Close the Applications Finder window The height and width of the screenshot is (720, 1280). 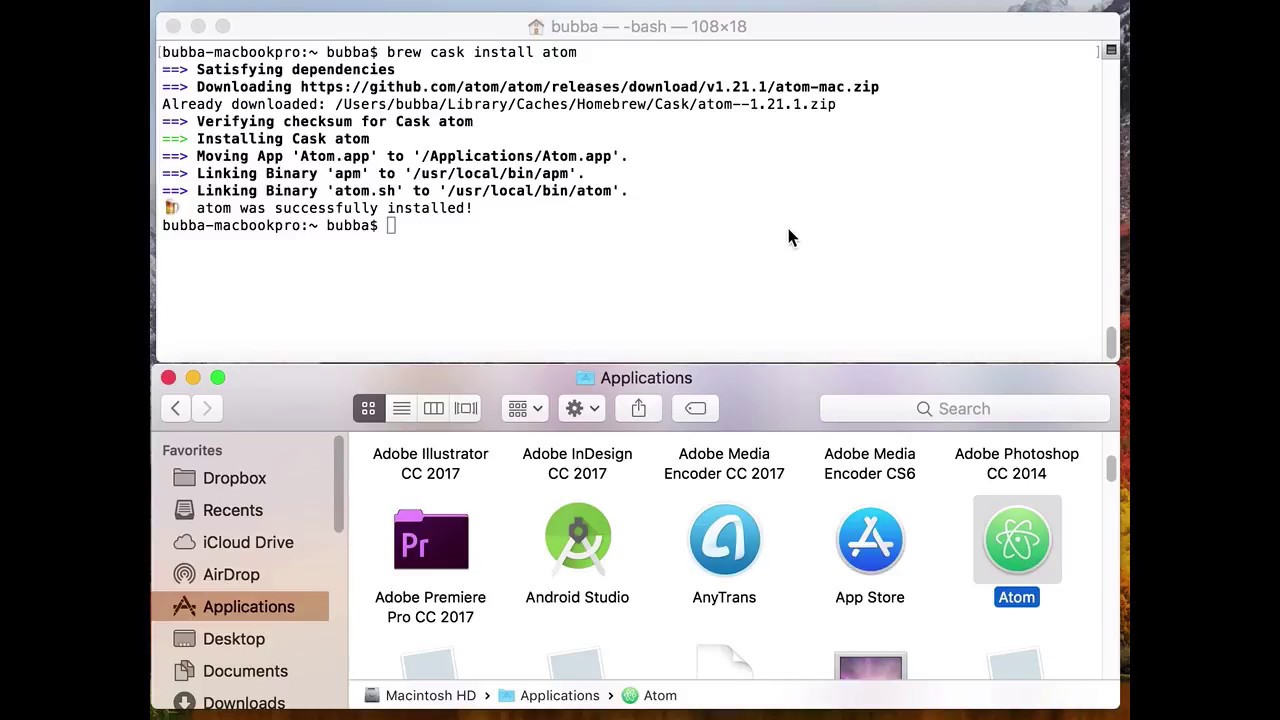[168, 377]
